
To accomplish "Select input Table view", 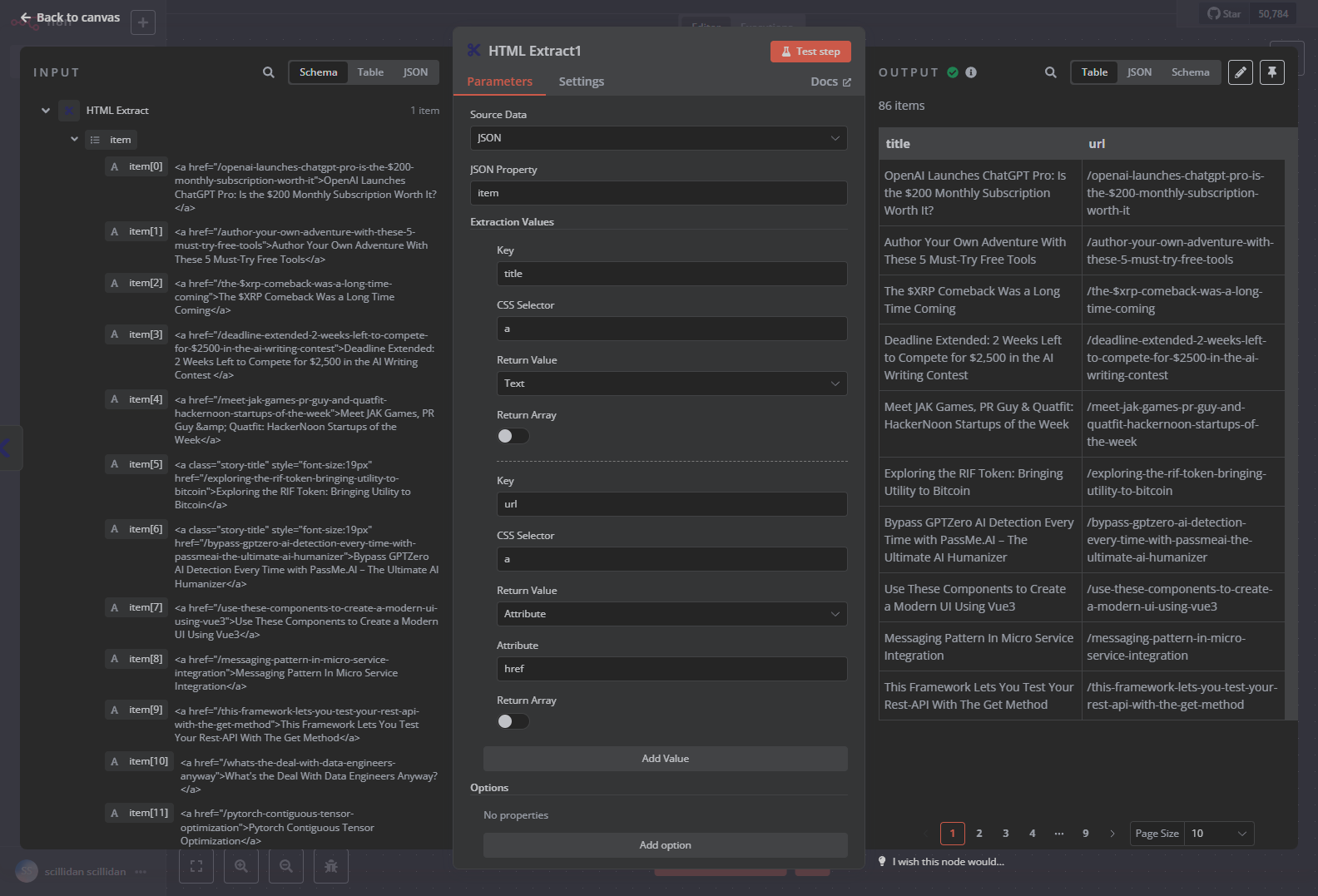I will (370, 72).
